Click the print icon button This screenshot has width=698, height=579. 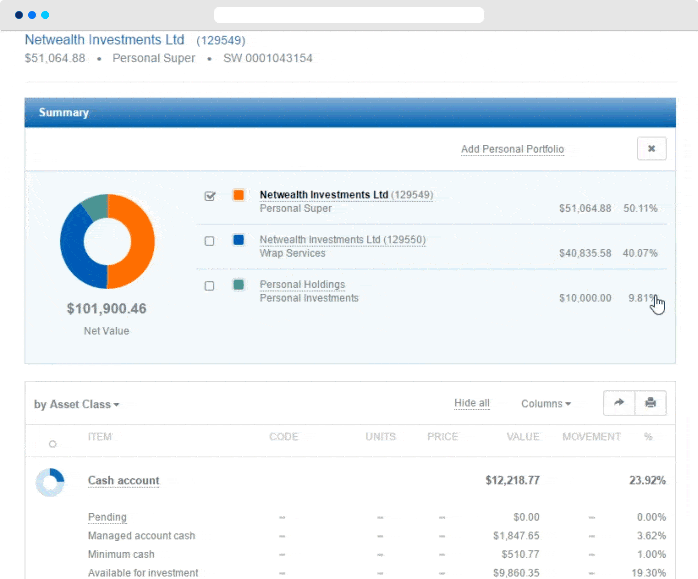(651, 403)
